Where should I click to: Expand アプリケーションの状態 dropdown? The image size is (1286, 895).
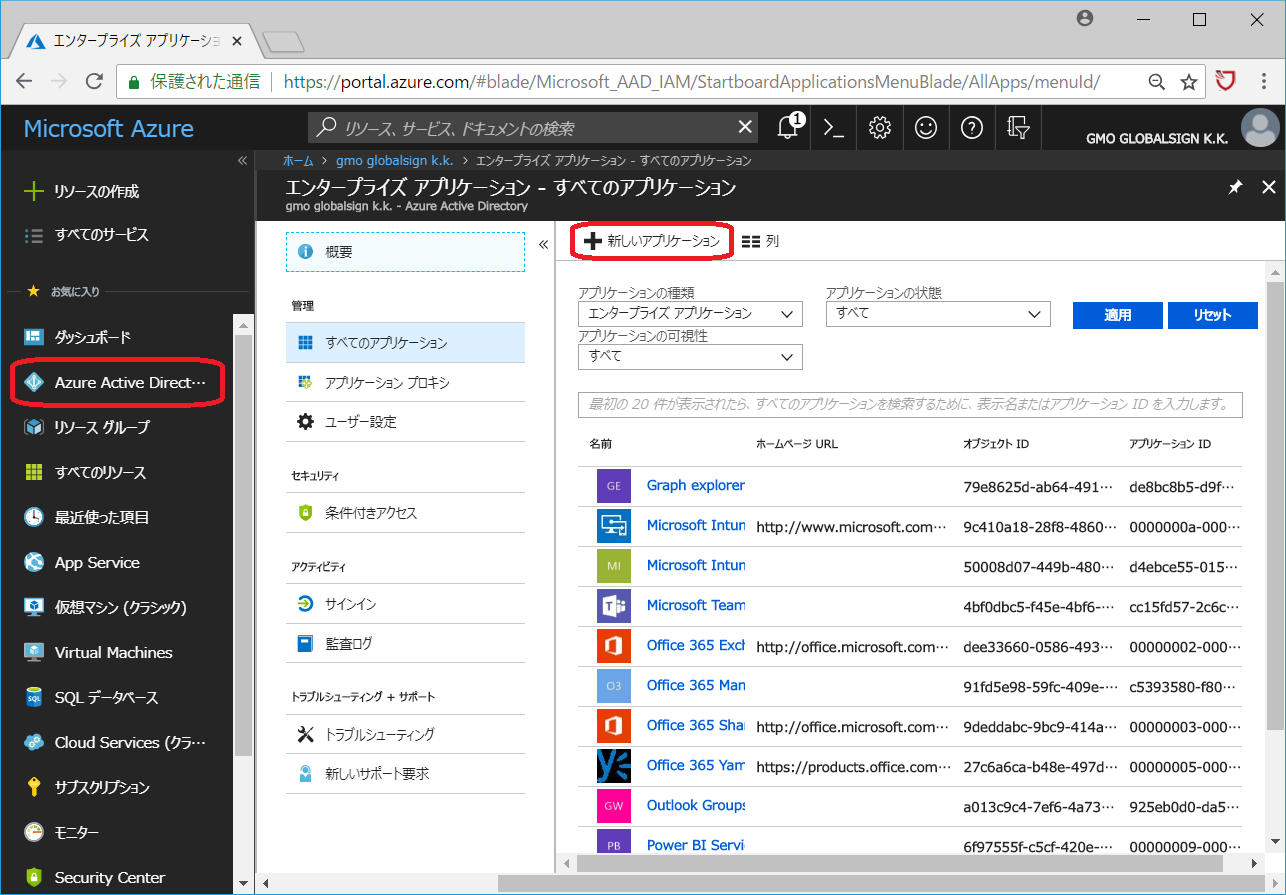(938, 313)
